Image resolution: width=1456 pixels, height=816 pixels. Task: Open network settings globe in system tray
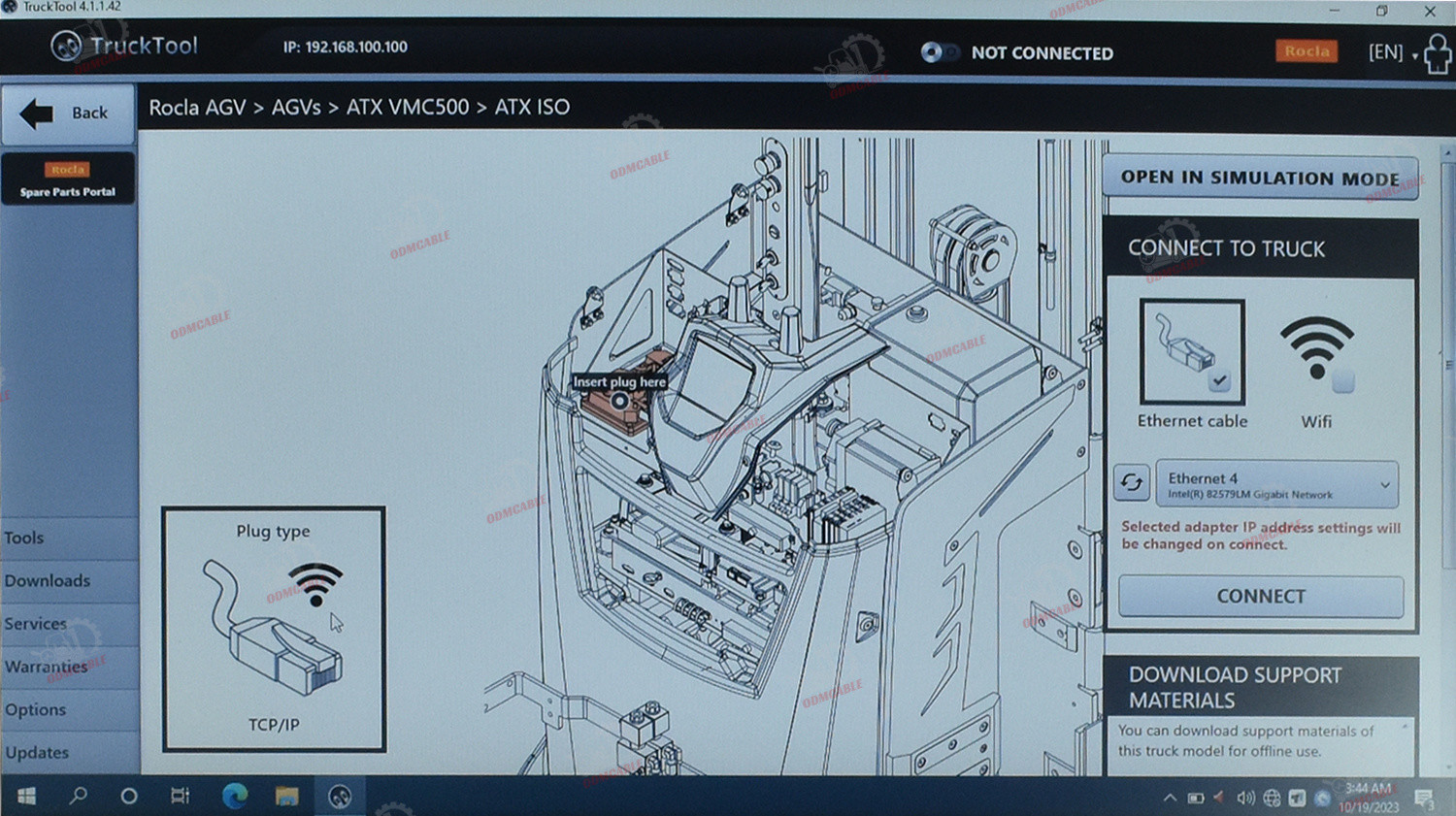[x=1272, y=799]
